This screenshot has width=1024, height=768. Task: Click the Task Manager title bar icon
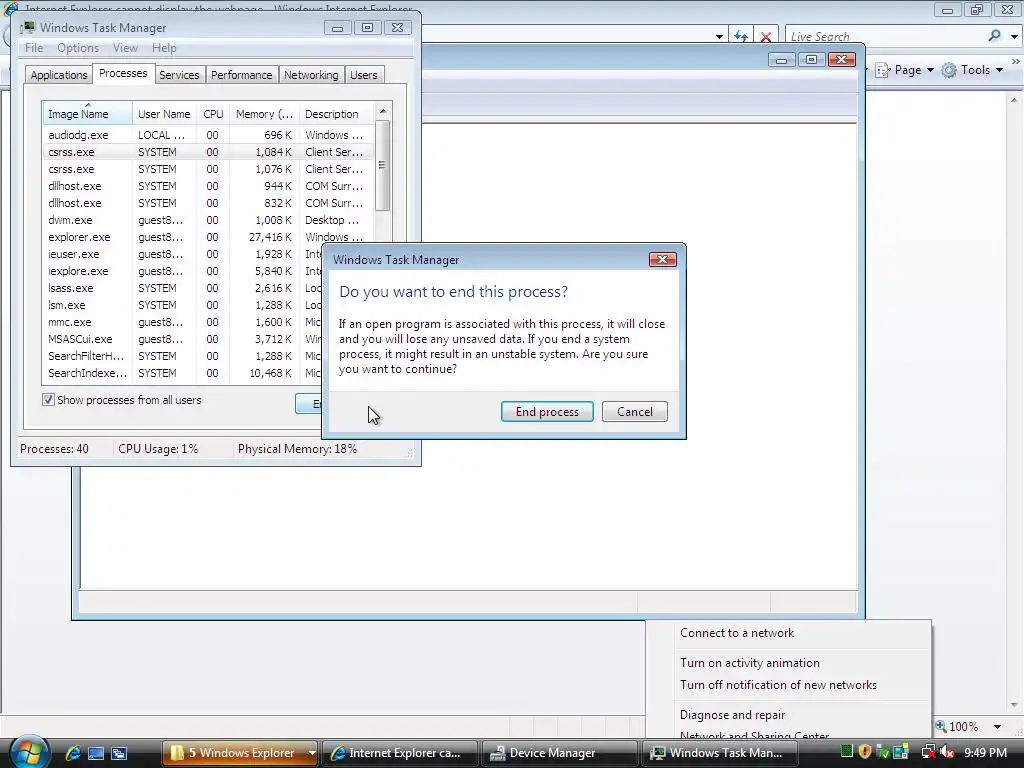pyautogui.click(x=27, y=27)
